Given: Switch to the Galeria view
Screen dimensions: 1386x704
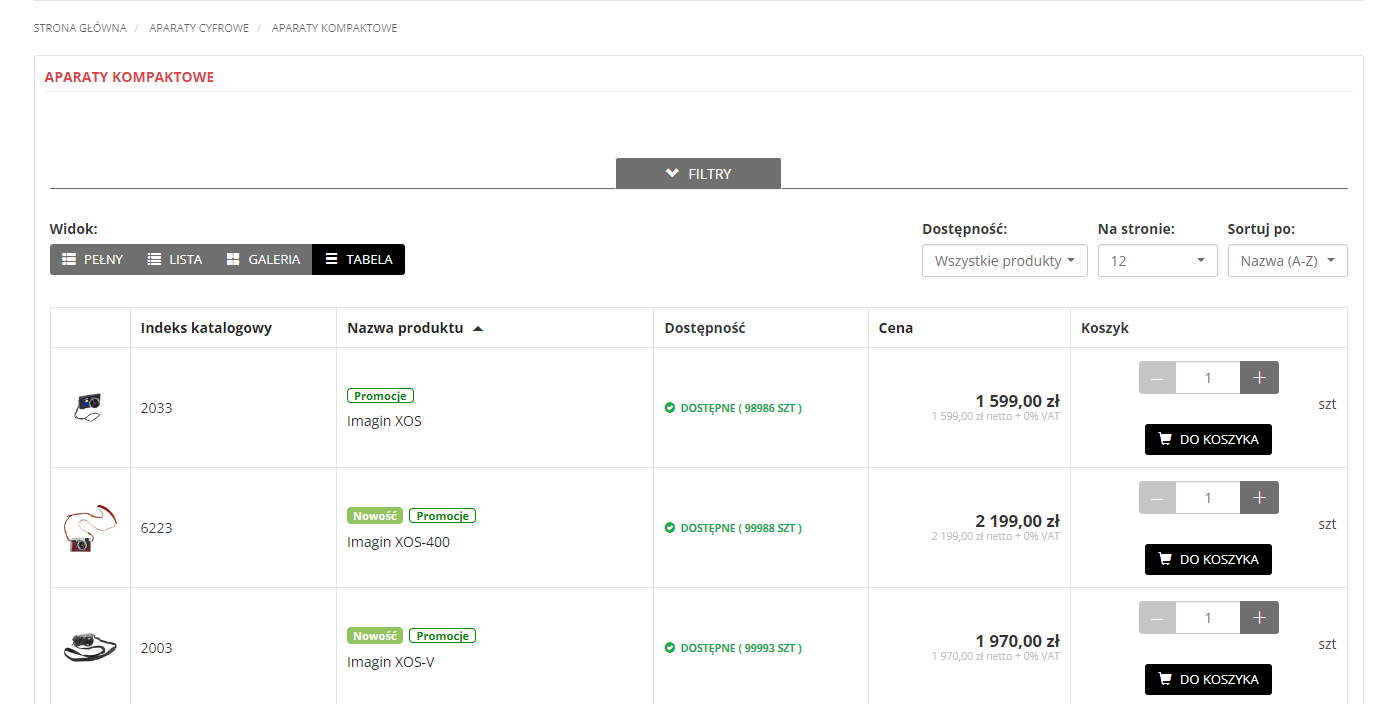Looking at the screenshot, I should tap(263, 259).
